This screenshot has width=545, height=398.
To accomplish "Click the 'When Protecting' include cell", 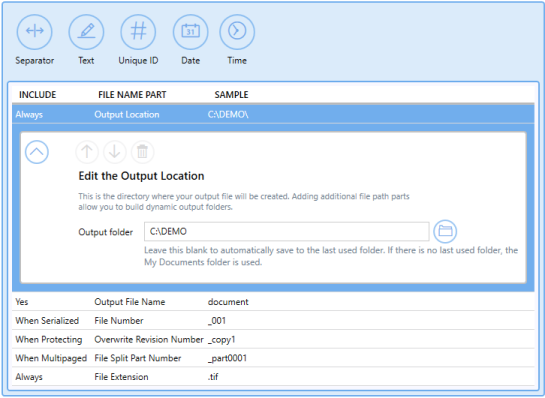I will point(49,340).
